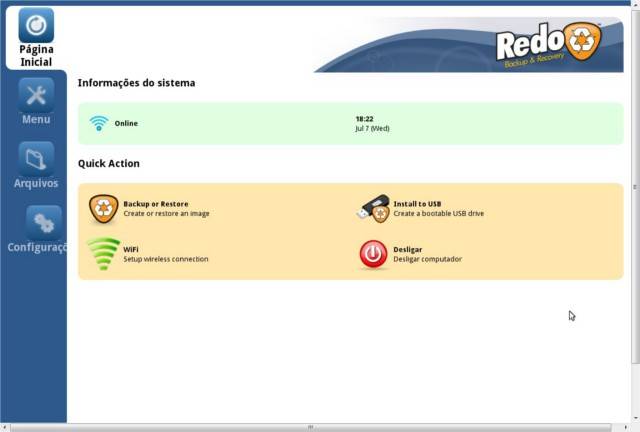This screenshot has width=640, height=432.
Task: Click the Configurações label in sidebar
Action: [37, 247]
